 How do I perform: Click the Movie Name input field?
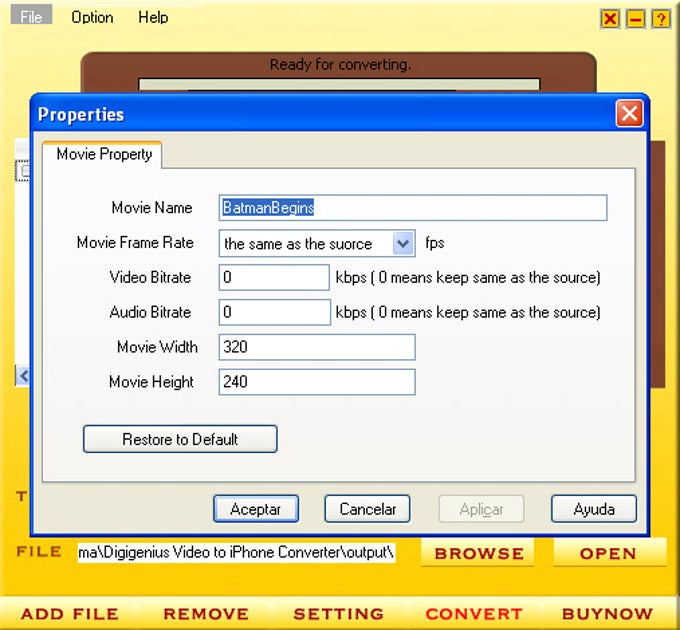coord(413,208)
